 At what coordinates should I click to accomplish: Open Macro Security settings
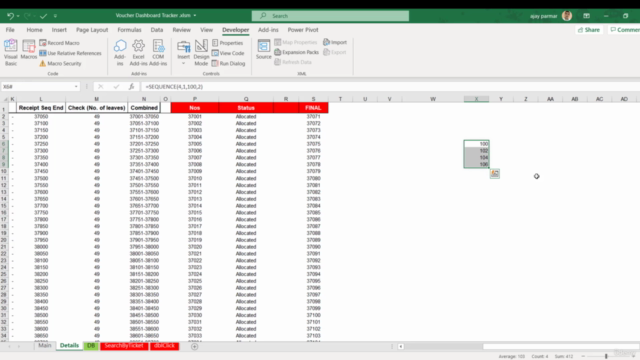pyautogui.click(x=60, y=63)
